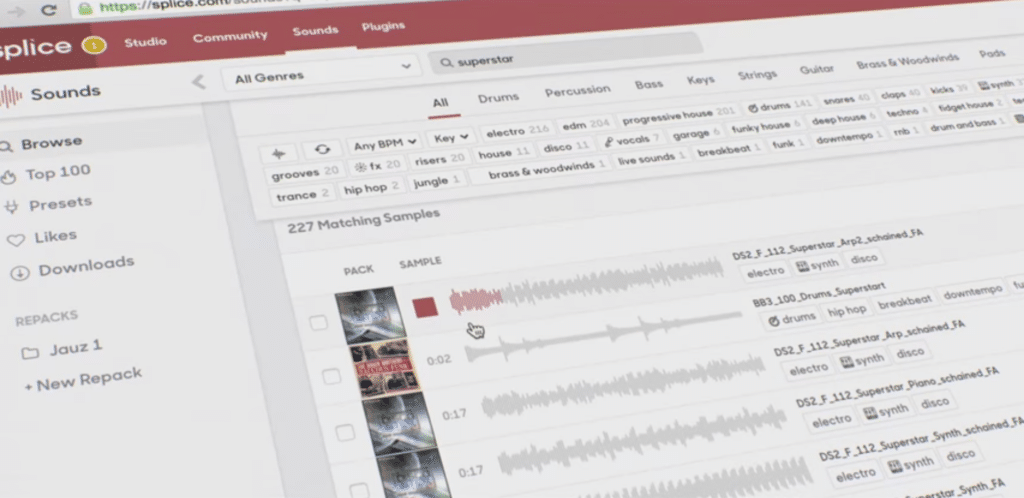
Task: Switch to the Percussion tab
Action: (578, 91)
